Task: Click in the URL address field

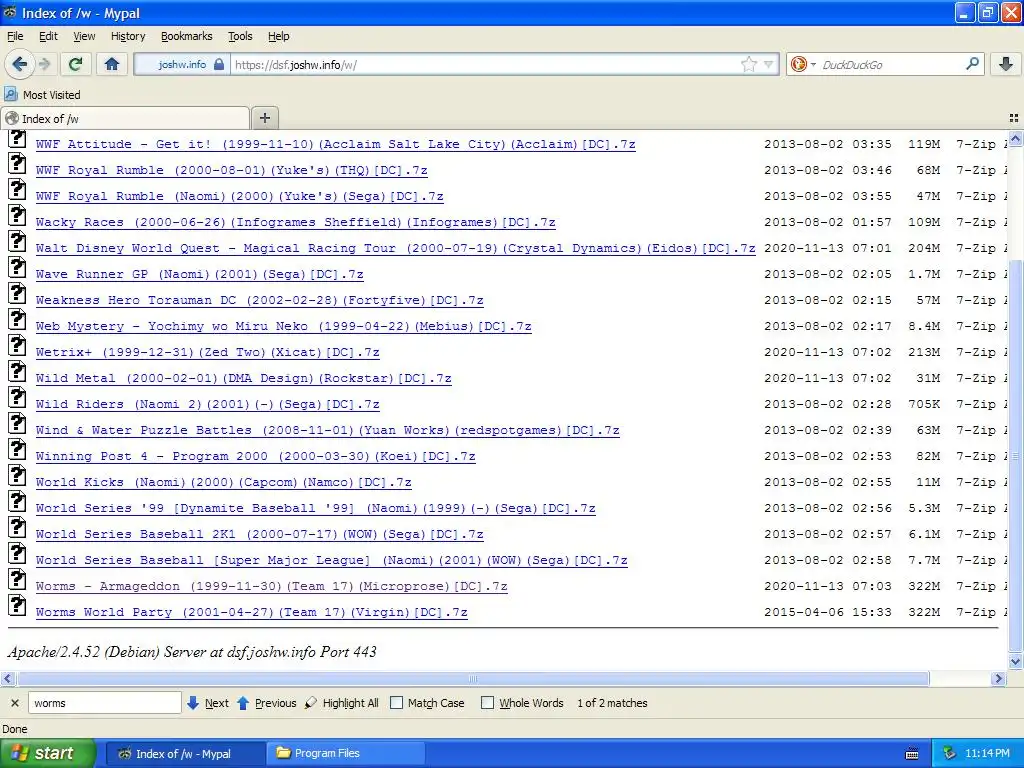Action: tap(483, 65)
